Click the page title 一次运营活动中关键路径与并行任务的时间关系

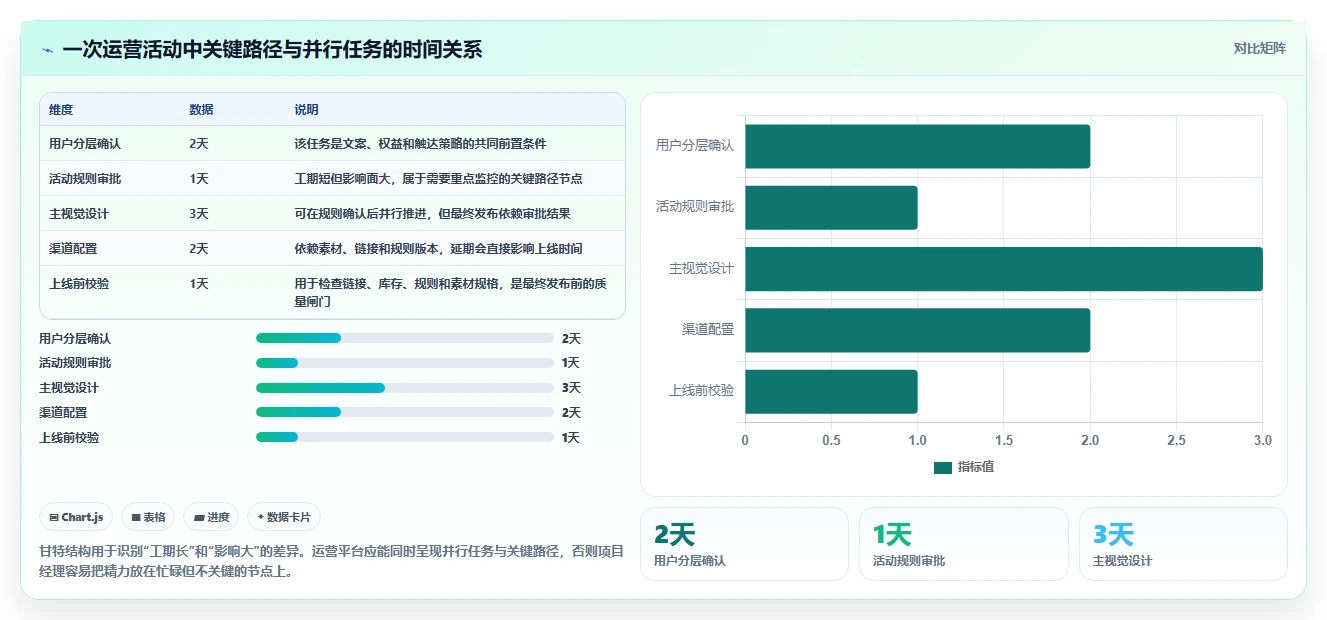272,49
